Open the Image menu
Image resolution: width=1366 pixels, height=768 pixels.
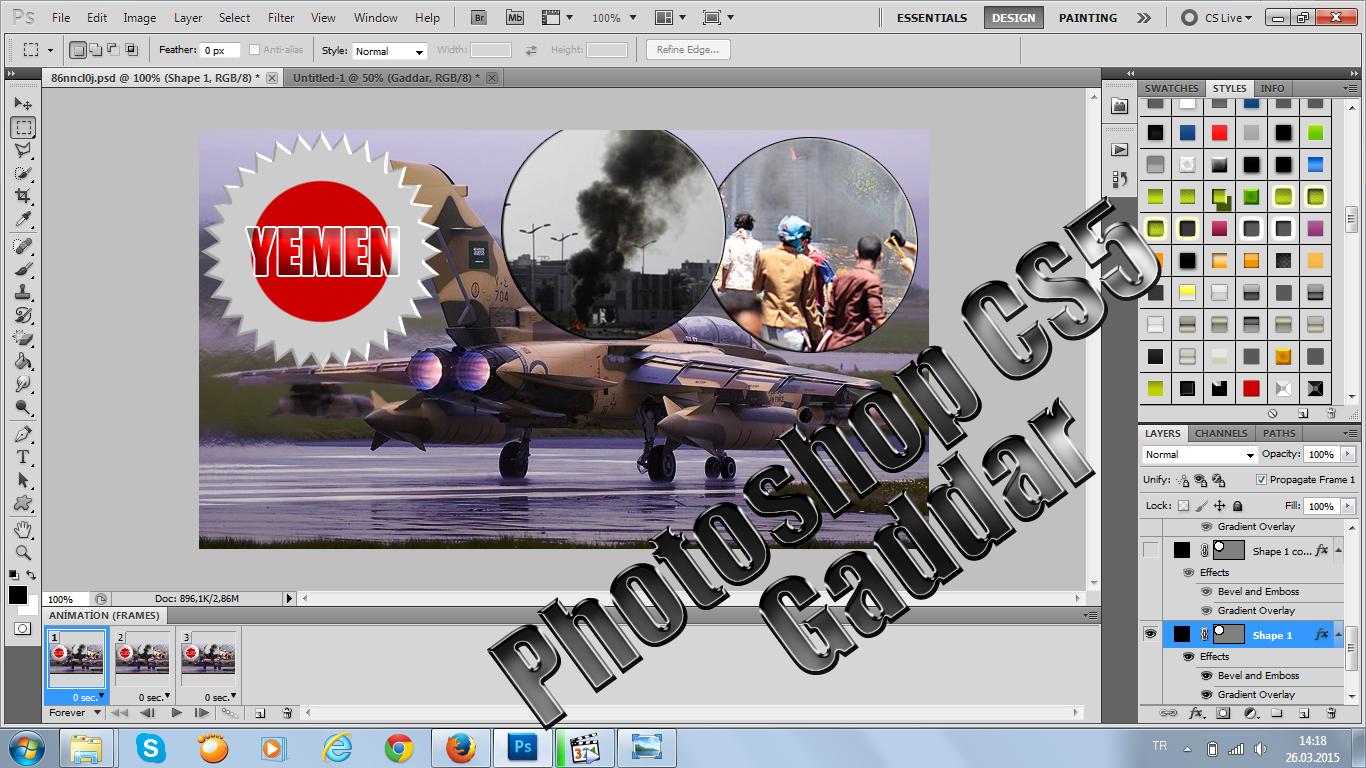tap(139, 18)
